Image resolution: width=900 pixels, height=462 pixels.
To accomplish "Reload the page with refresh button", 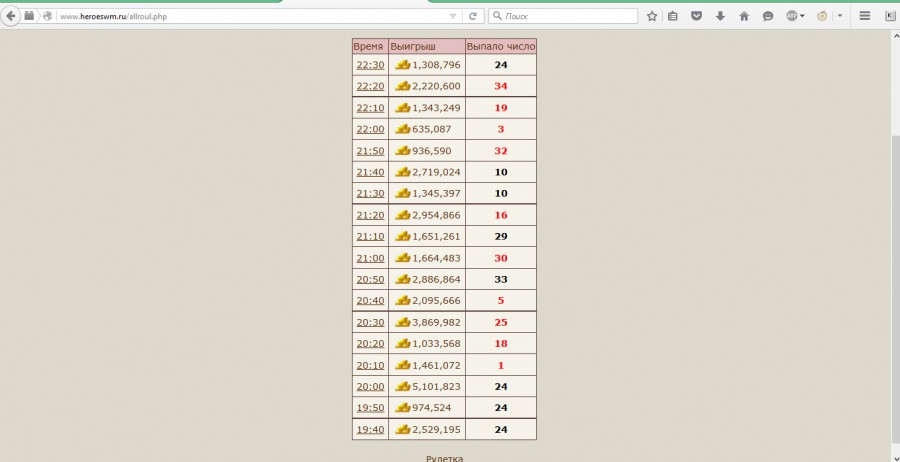I will 473,16.
